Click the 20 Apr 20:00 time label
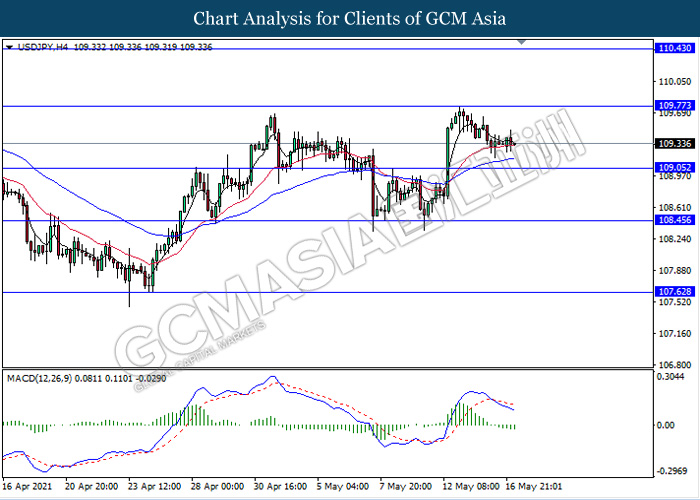The width and height of the screenshot is (700, 500). (92, 486)
